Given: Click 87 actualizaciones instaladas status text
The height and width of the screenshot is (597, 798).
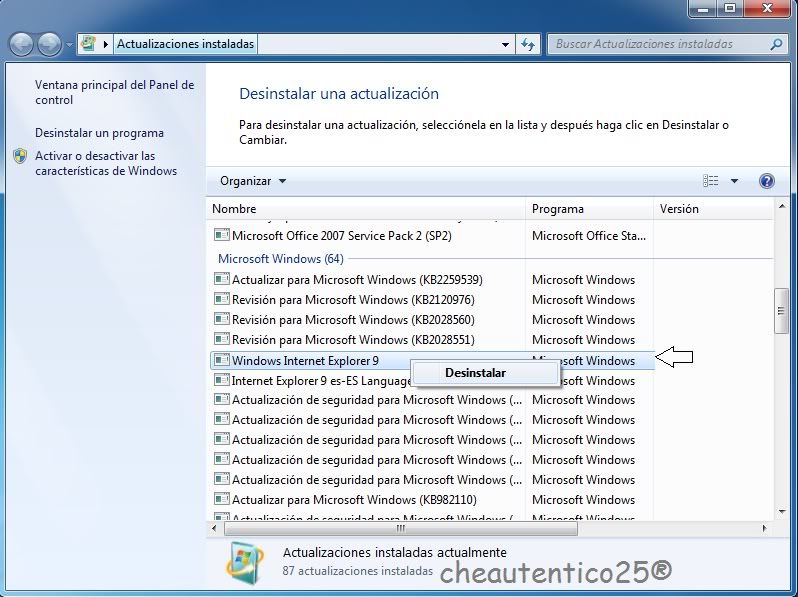Looking at the screenshot, I should (357, 571).
